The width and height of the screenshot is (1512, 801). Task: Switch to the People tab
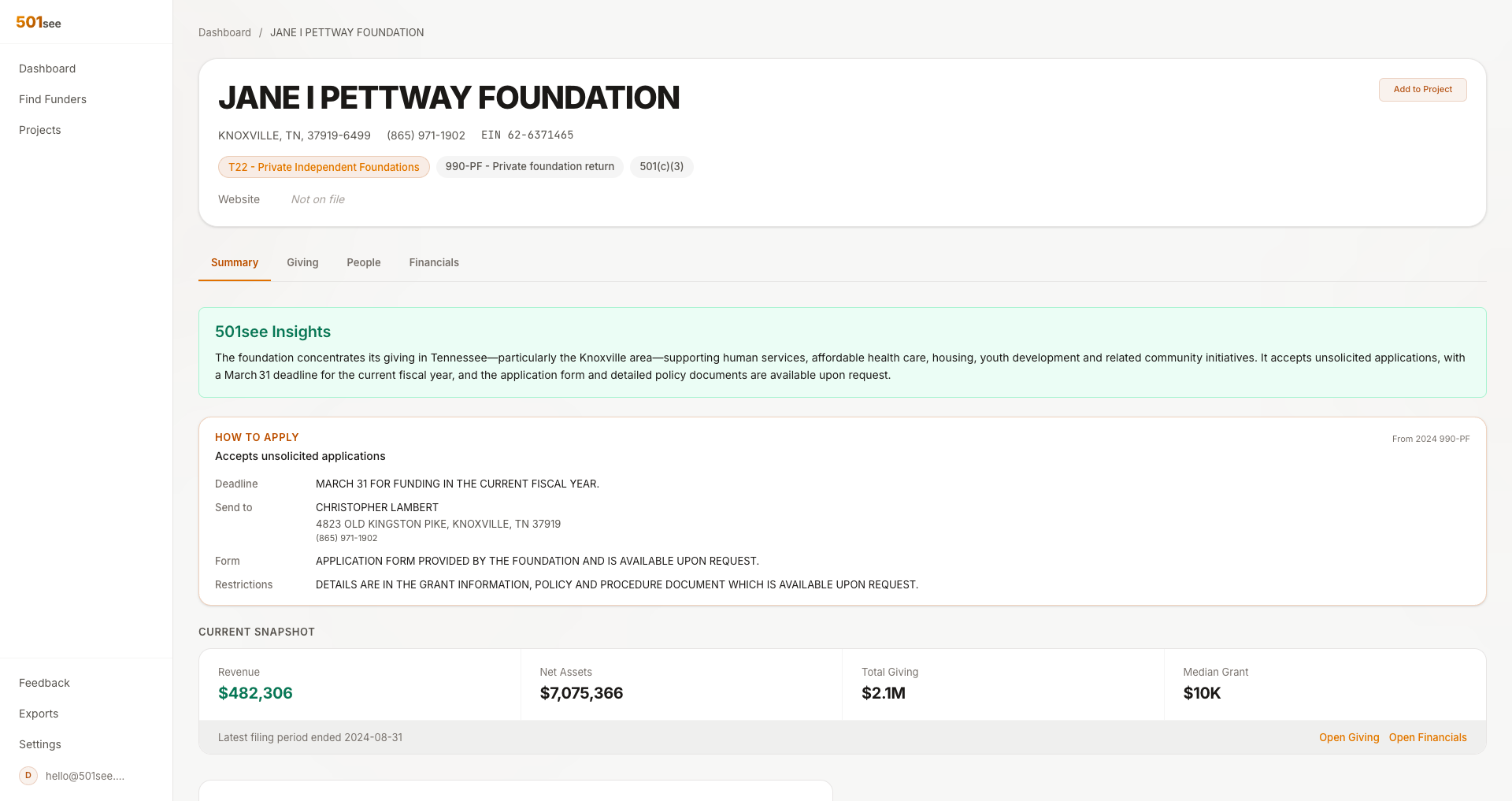(364, 263)
